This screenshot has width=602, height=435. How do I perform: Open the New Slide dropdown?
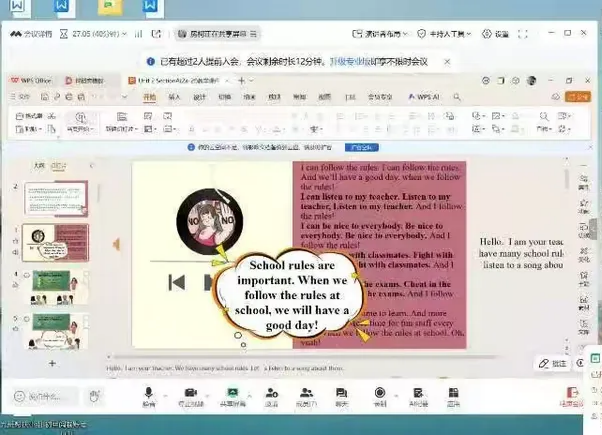(122, 122)
